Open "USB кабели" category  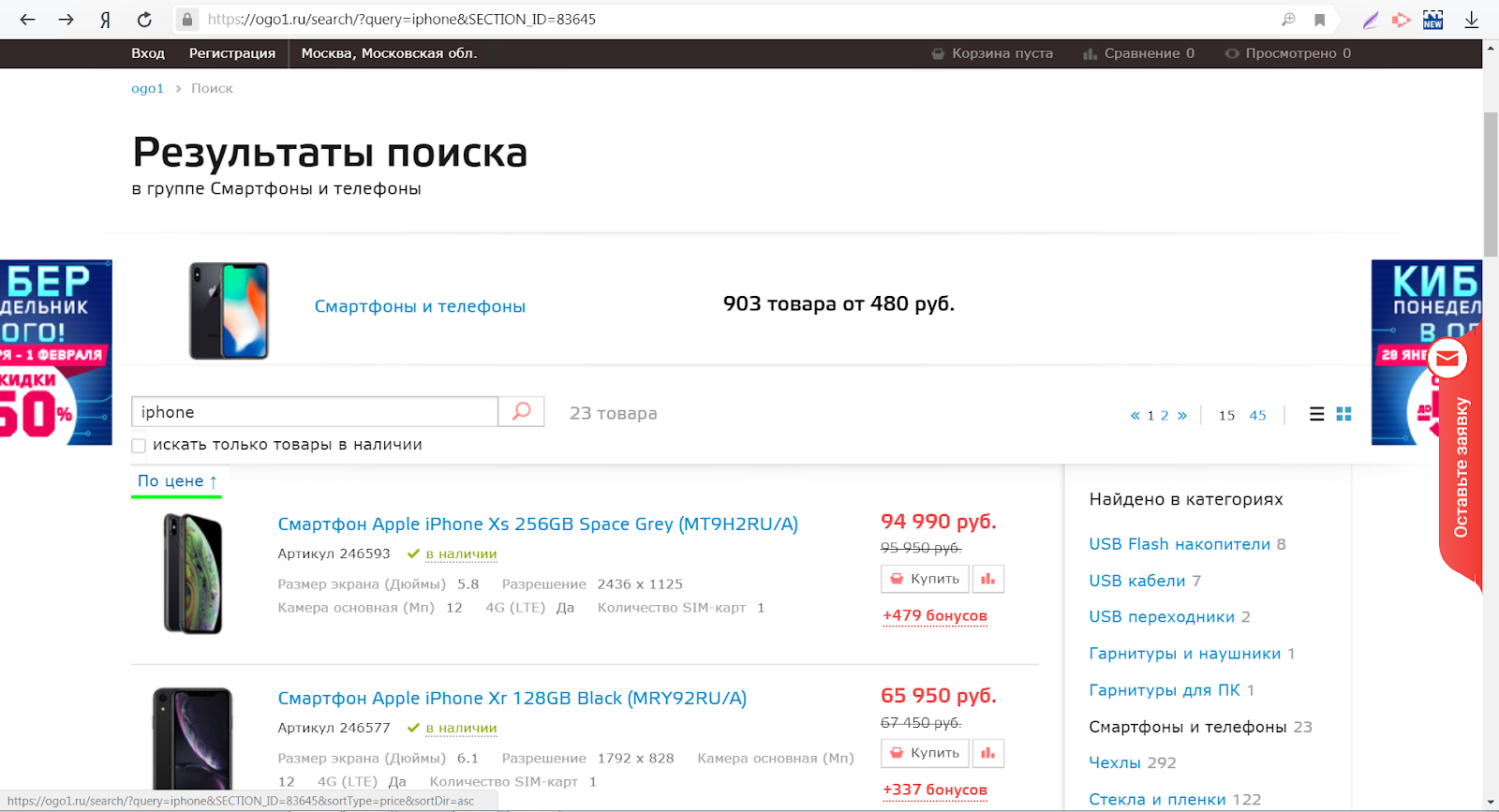tap(1137, 581)
